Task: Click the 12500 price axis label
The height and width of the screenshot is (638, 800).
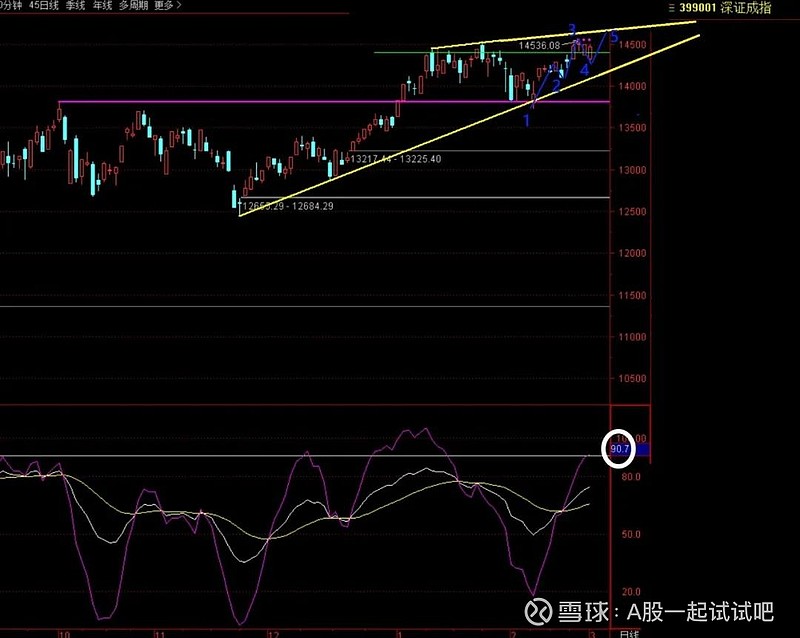Action: click(632, 211)
